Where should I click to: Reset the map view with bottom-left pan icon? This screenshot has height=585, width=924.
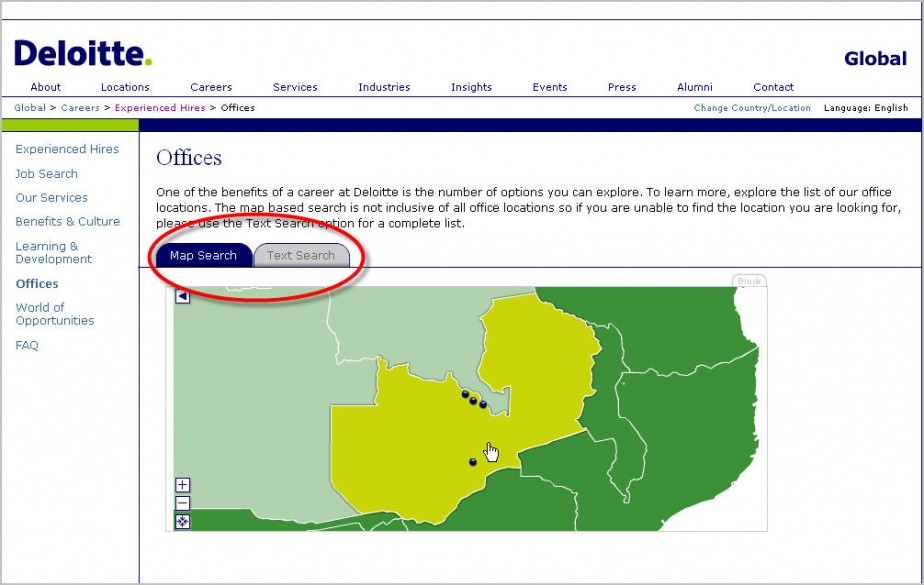tap(182, 521)
